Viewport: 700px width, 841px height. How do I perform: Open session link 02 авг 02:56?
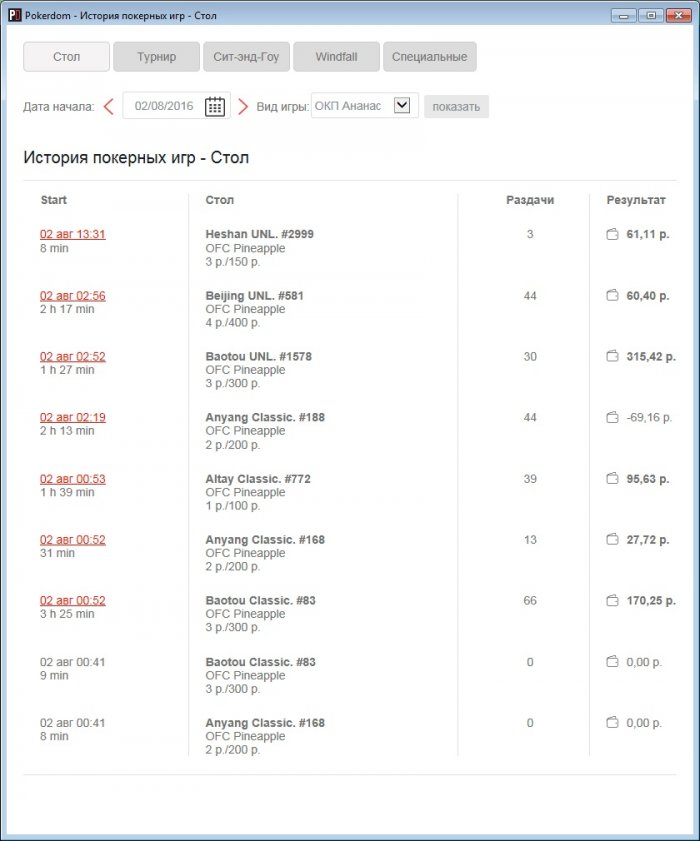[72, 296]
